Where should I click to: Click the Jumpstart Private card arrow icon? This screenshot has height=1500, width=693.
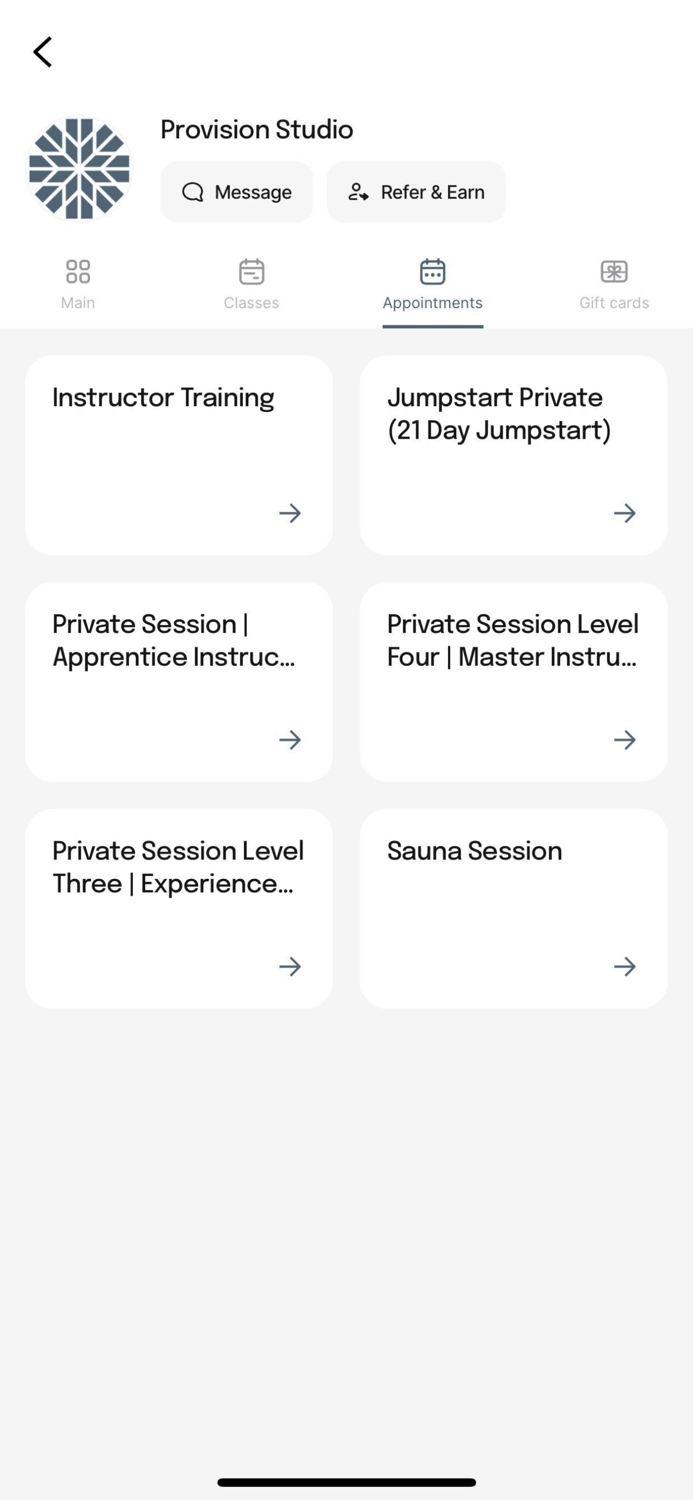coord(623,513)
